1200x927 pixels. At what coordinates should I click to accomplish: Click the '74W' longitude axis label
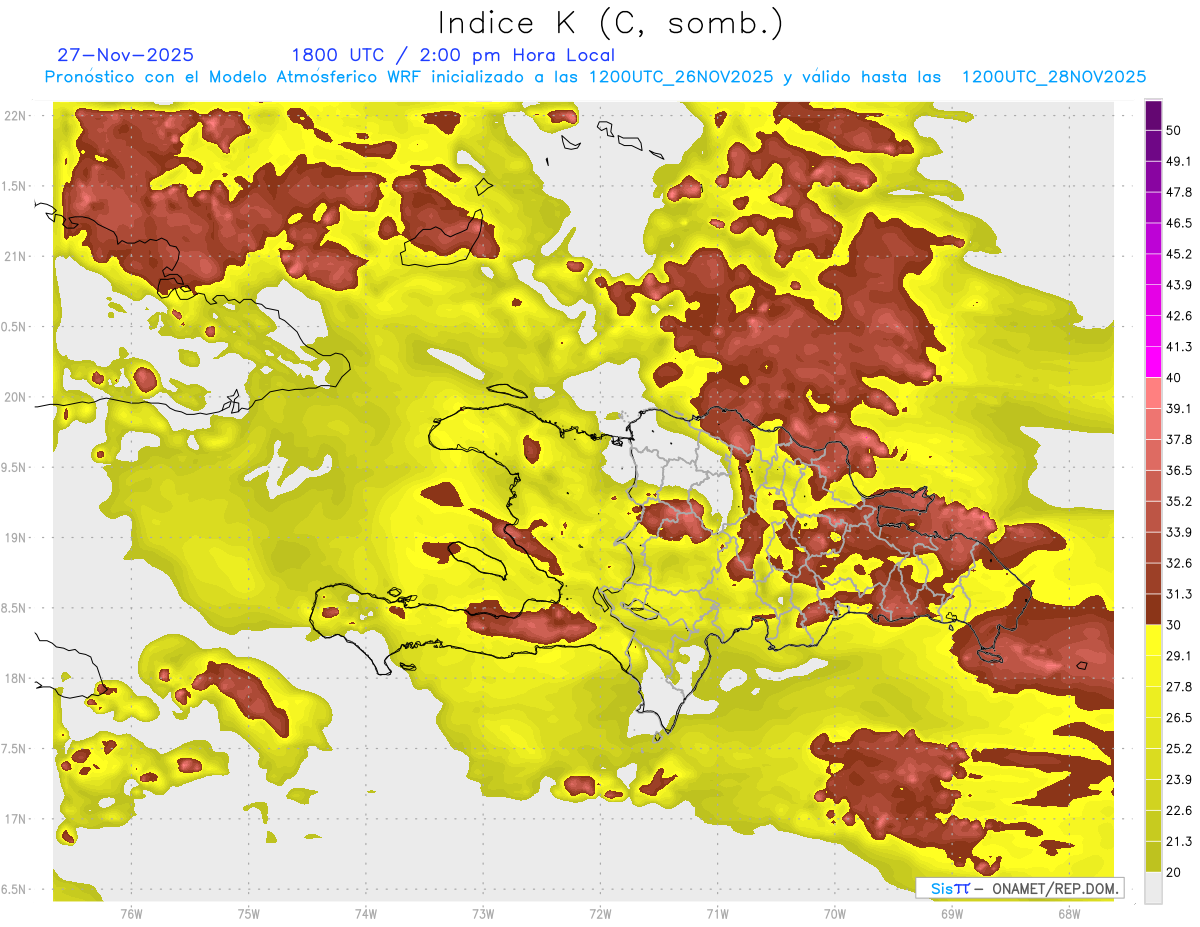[366, 913]
